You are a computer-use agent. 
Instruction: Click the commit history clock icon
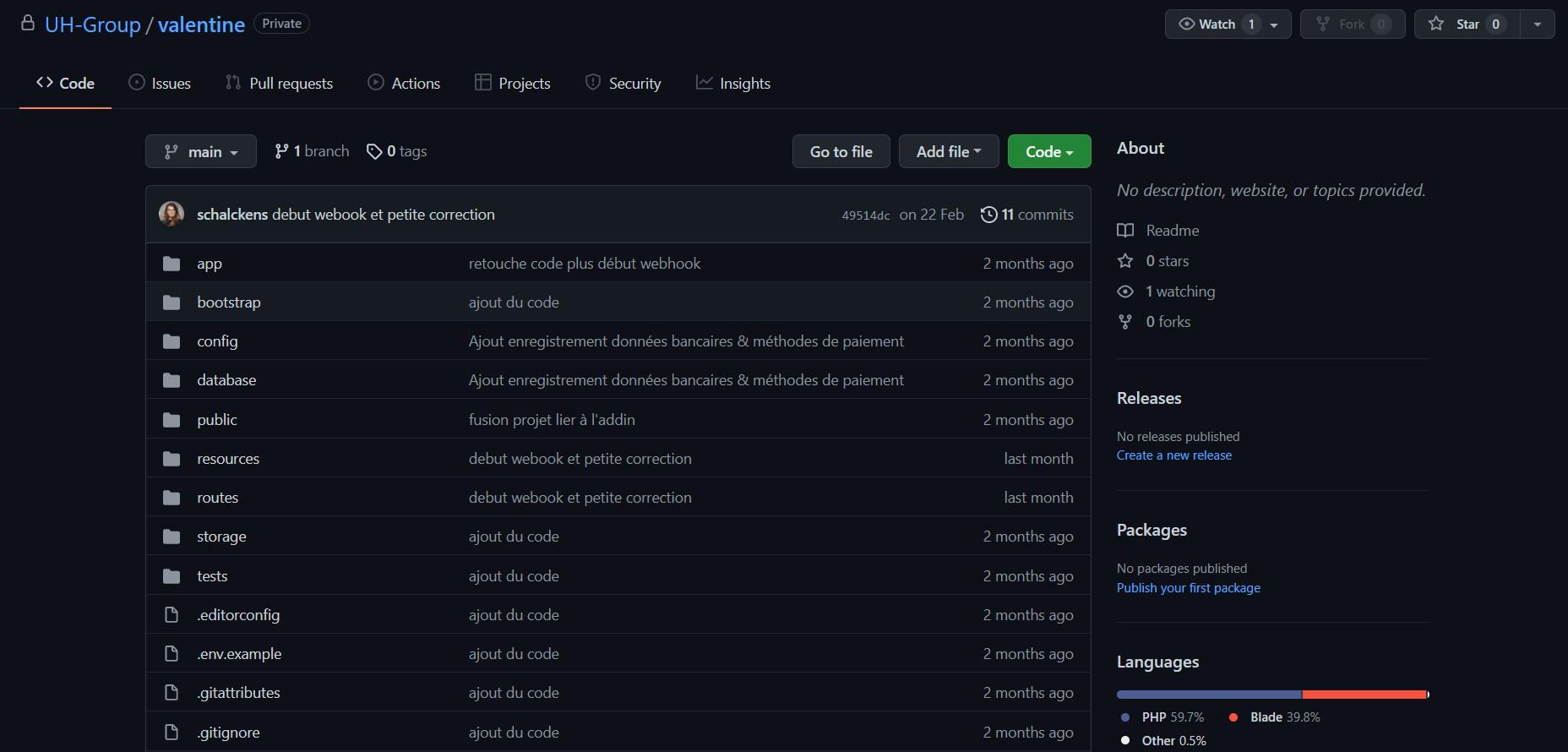988,215
